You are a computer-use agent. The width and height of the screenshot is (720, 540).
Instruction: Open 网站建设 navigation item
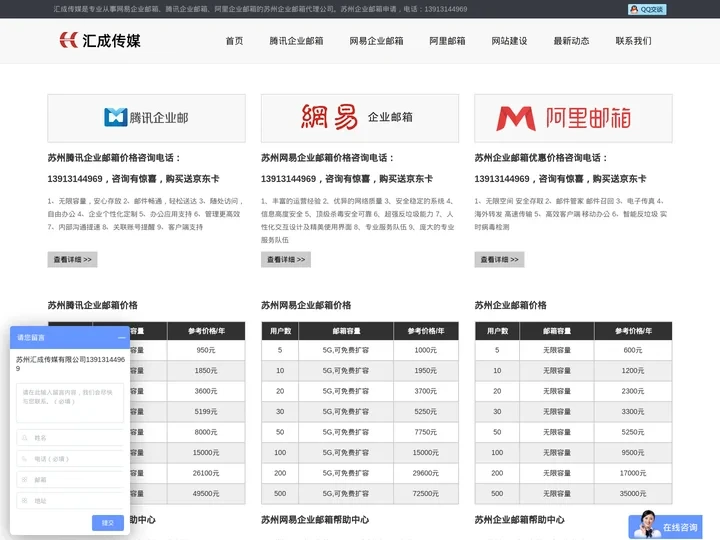point(509,41)
